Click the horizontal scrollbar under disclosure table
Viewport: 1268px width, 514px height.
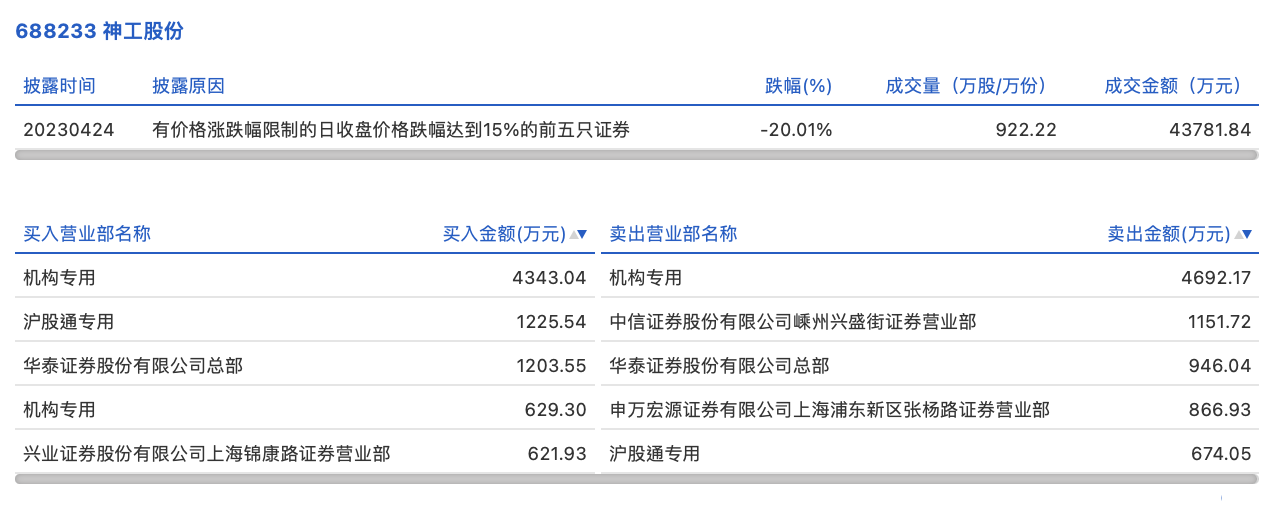[x=637, y=155]
